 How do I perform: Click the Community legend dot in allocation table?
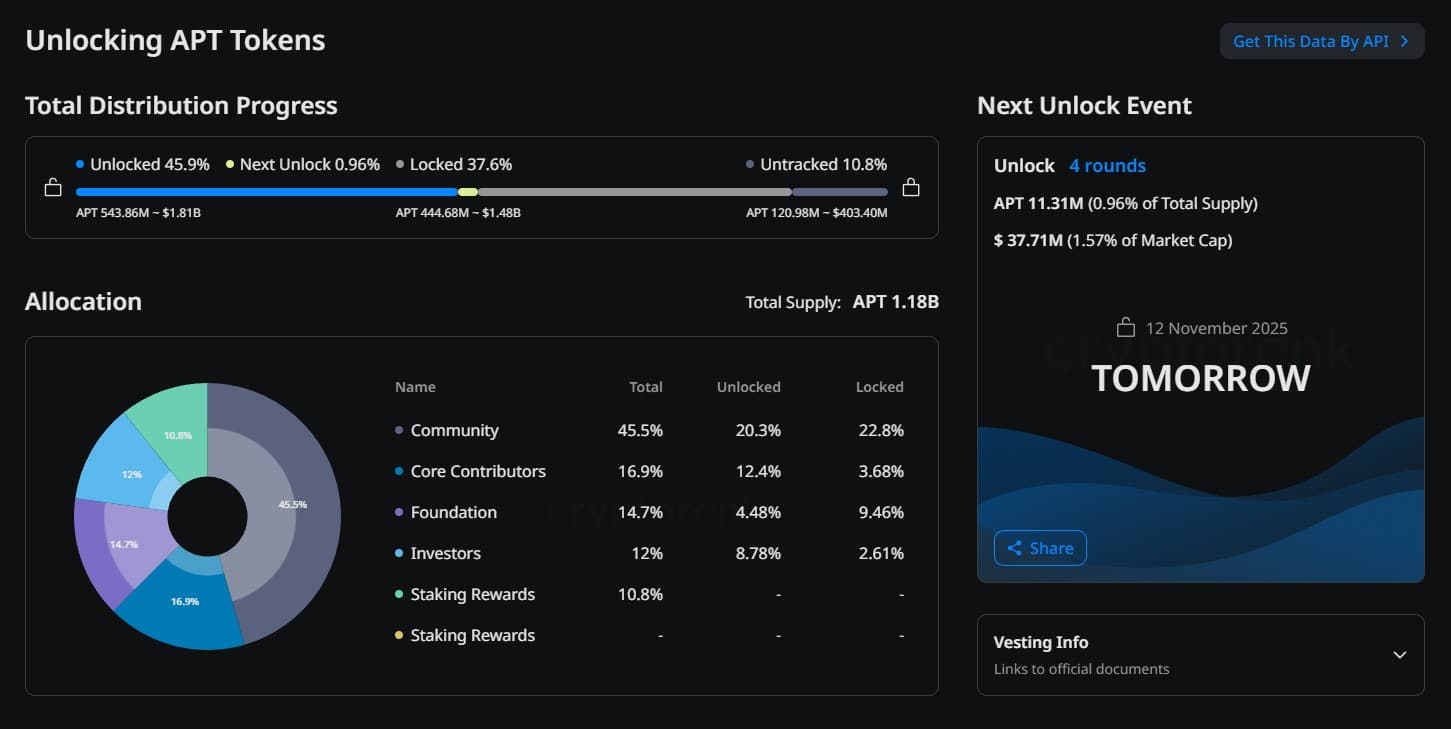click(x=400, y=431)
